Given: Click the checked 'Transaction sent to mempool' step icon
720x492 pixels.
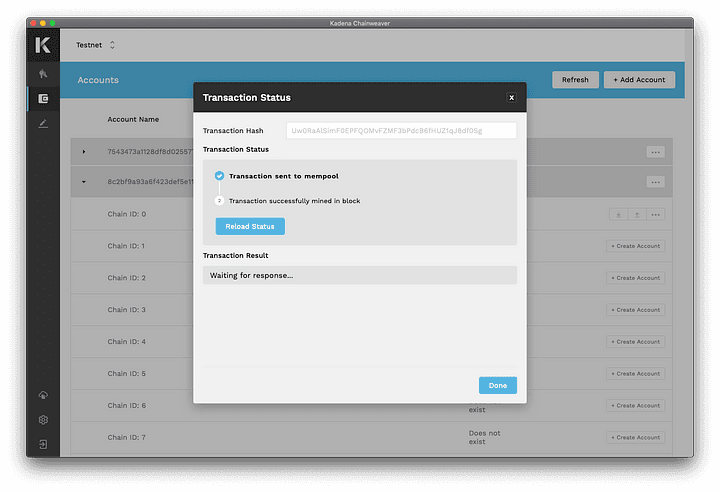Looking at the screenshot, I should tap(219, 176).
